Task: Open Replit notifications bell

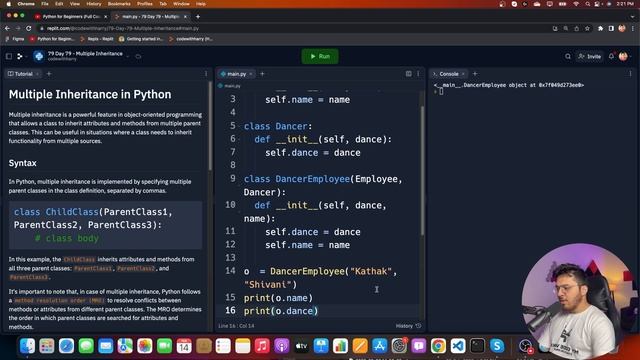Action: 611,56
